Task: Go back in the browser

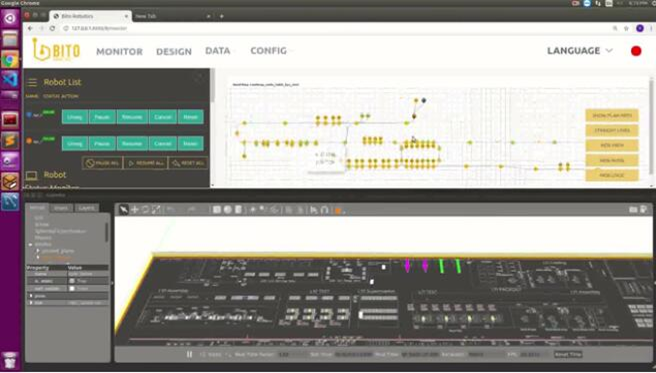Action: tap(30, 28)
